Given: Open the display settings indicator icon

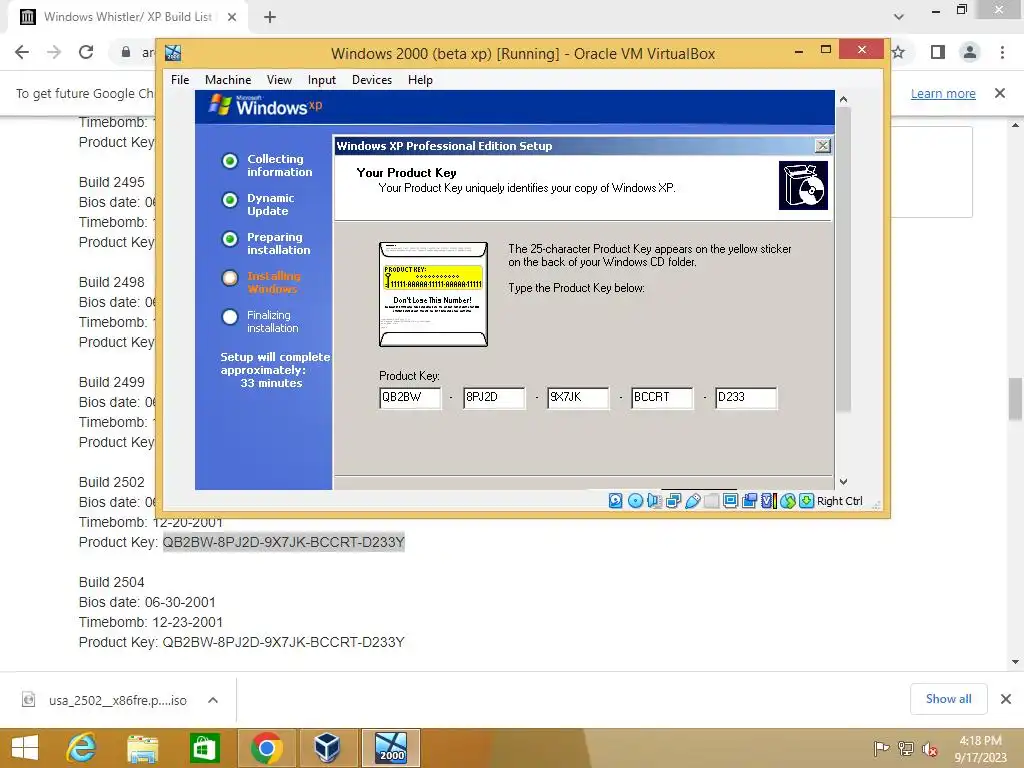Looking at the screenshot, I should pyautogui.click(x=730, y=501).
